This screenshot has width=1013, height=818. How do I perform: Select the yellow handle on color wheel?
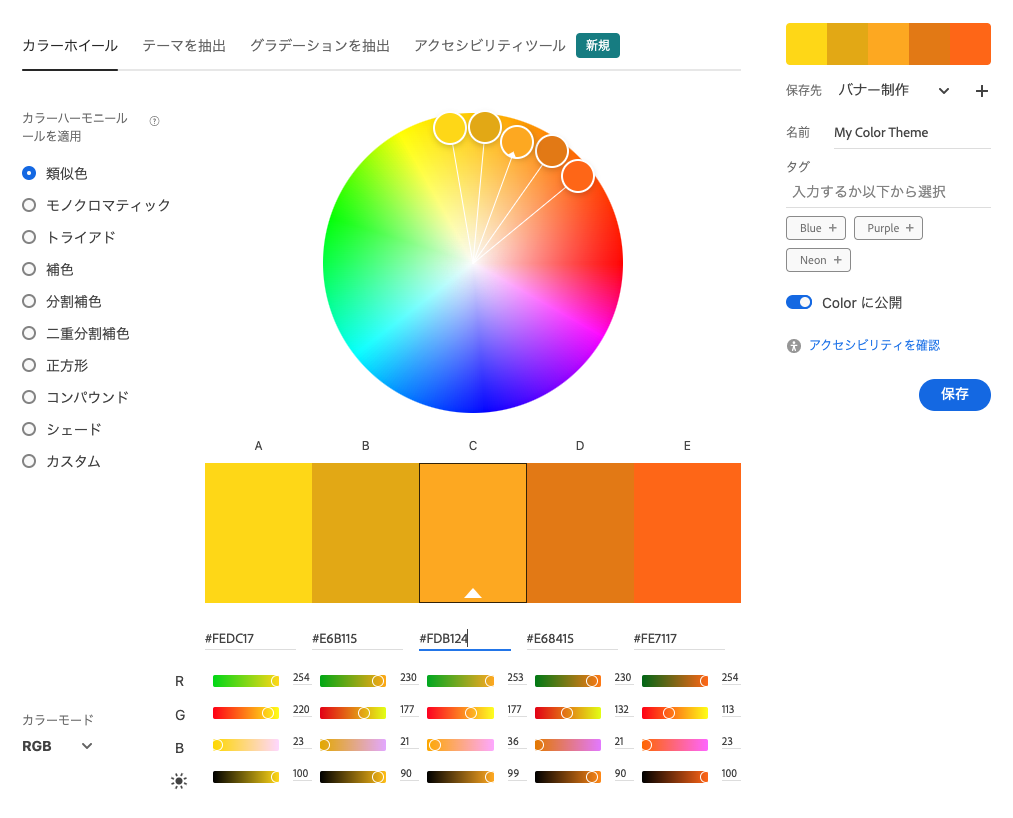(x=450, y=128)
